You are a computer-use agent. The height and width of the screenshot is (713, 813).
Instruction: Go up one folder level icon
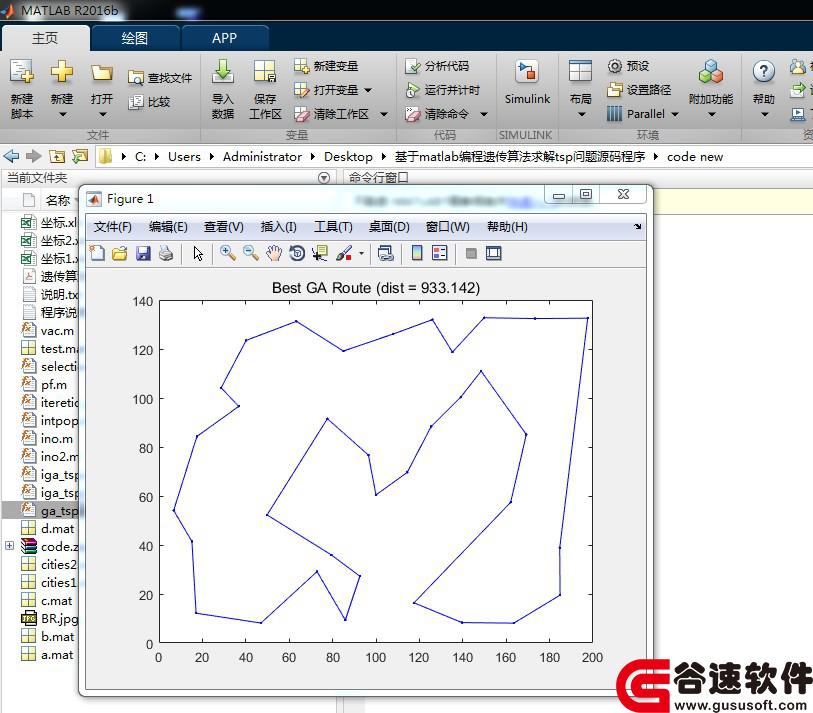pyautogui.click(x=57, y=156)
